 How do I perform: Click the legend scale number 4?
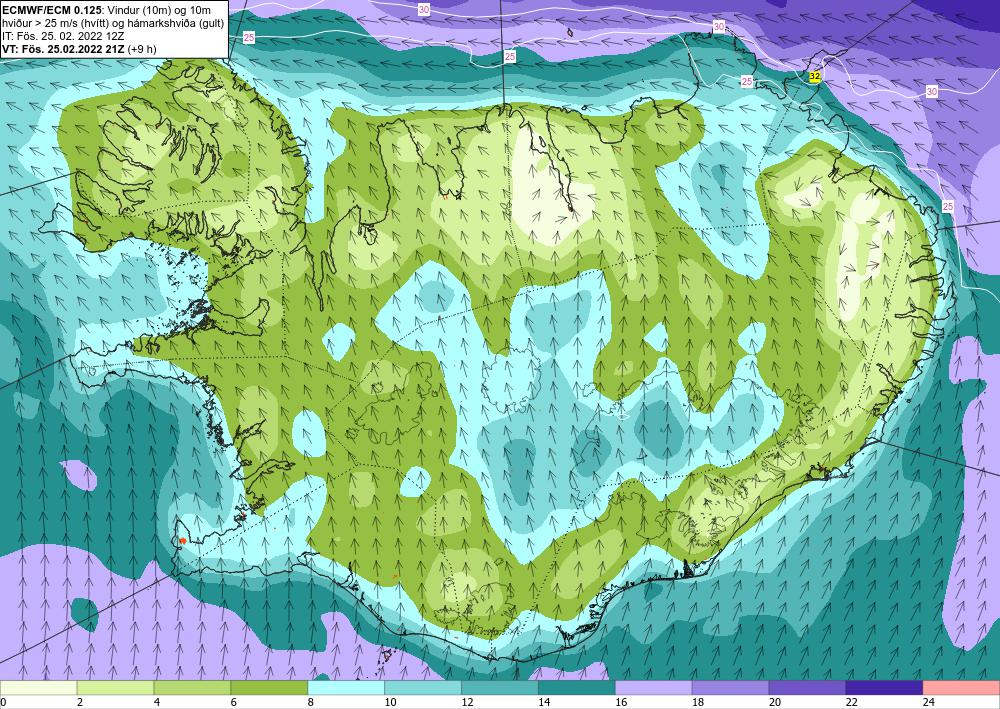157,702
